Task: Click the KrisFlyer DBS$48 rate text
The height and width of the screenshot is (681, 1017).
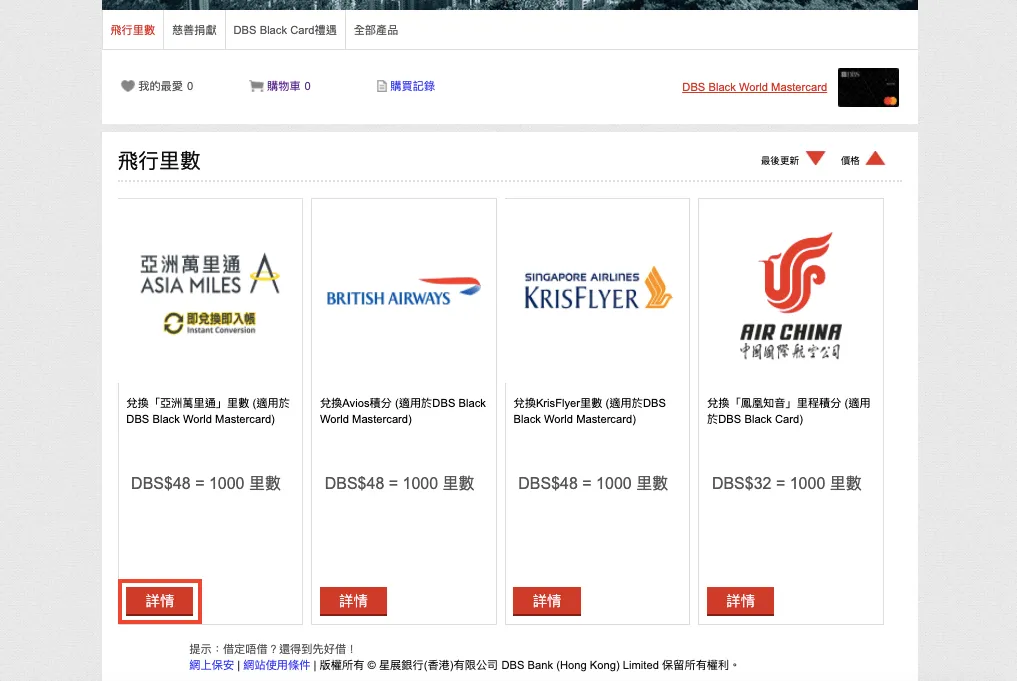Action: click(593, 483)
